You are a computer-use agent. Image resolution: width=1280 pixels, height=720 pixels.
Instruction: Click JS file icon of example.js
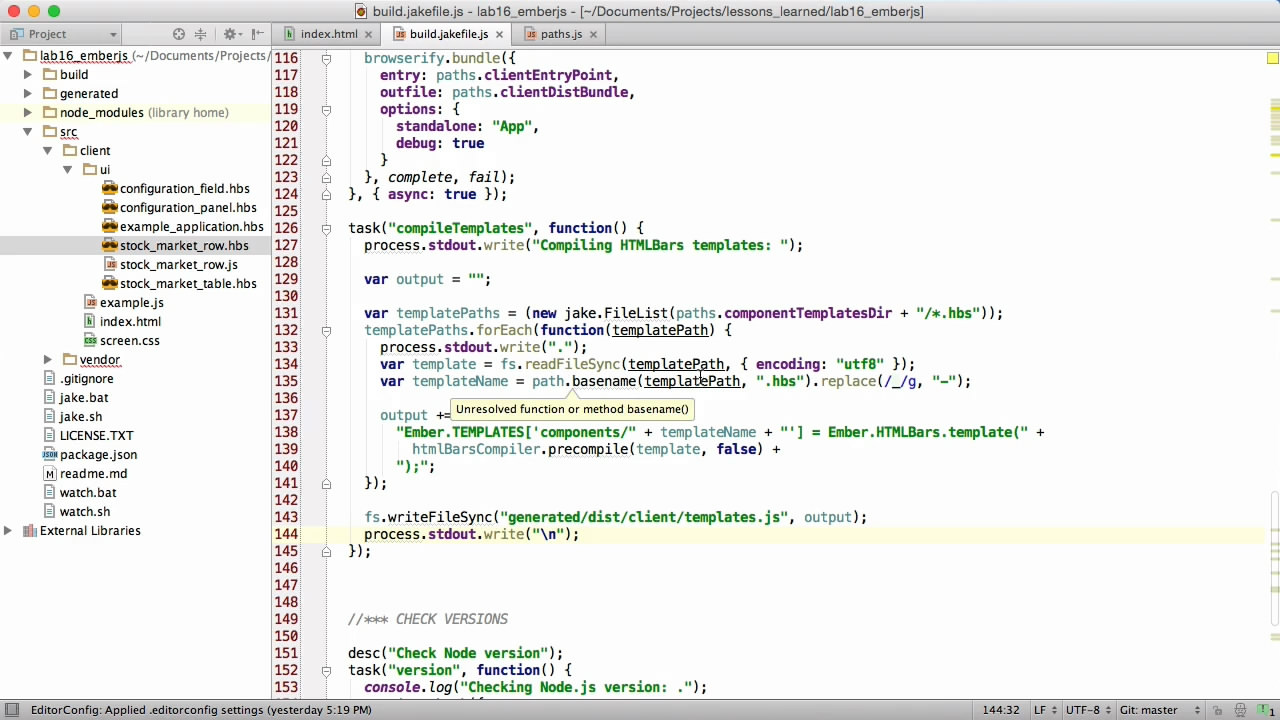point(90,303)
